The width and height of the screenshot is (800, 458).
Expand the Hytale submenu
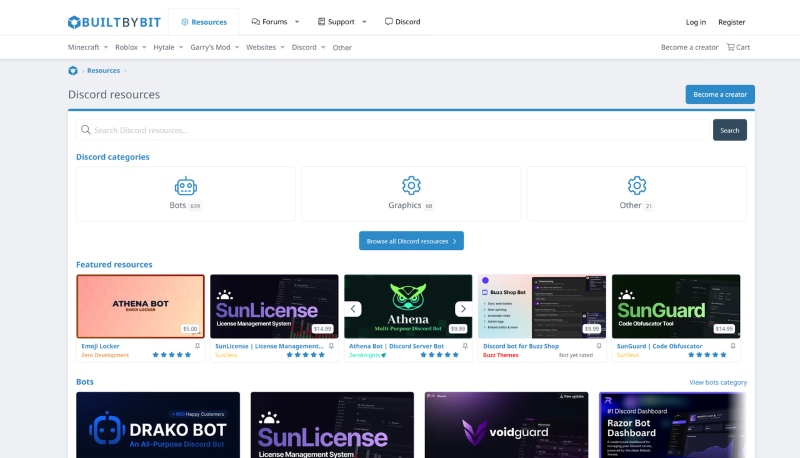pos(181,47)
